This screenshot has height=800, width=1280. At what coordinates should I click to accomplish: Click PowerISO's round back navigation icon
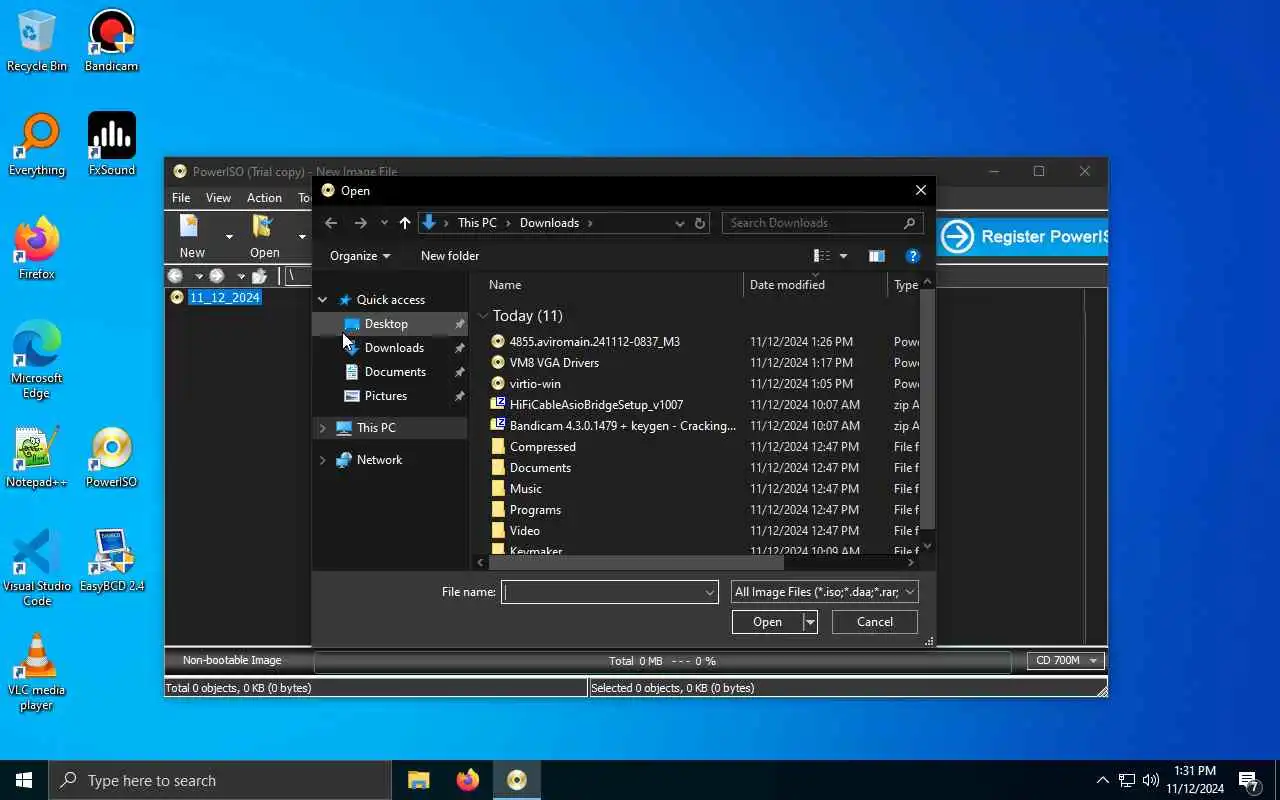(176, 276)
